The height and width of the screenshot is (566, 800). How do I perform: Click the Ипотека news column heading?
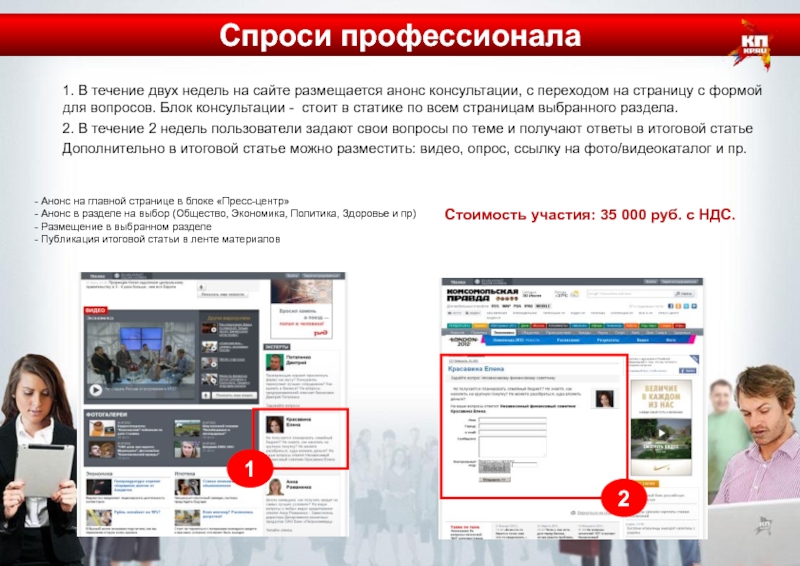[184, 474]
